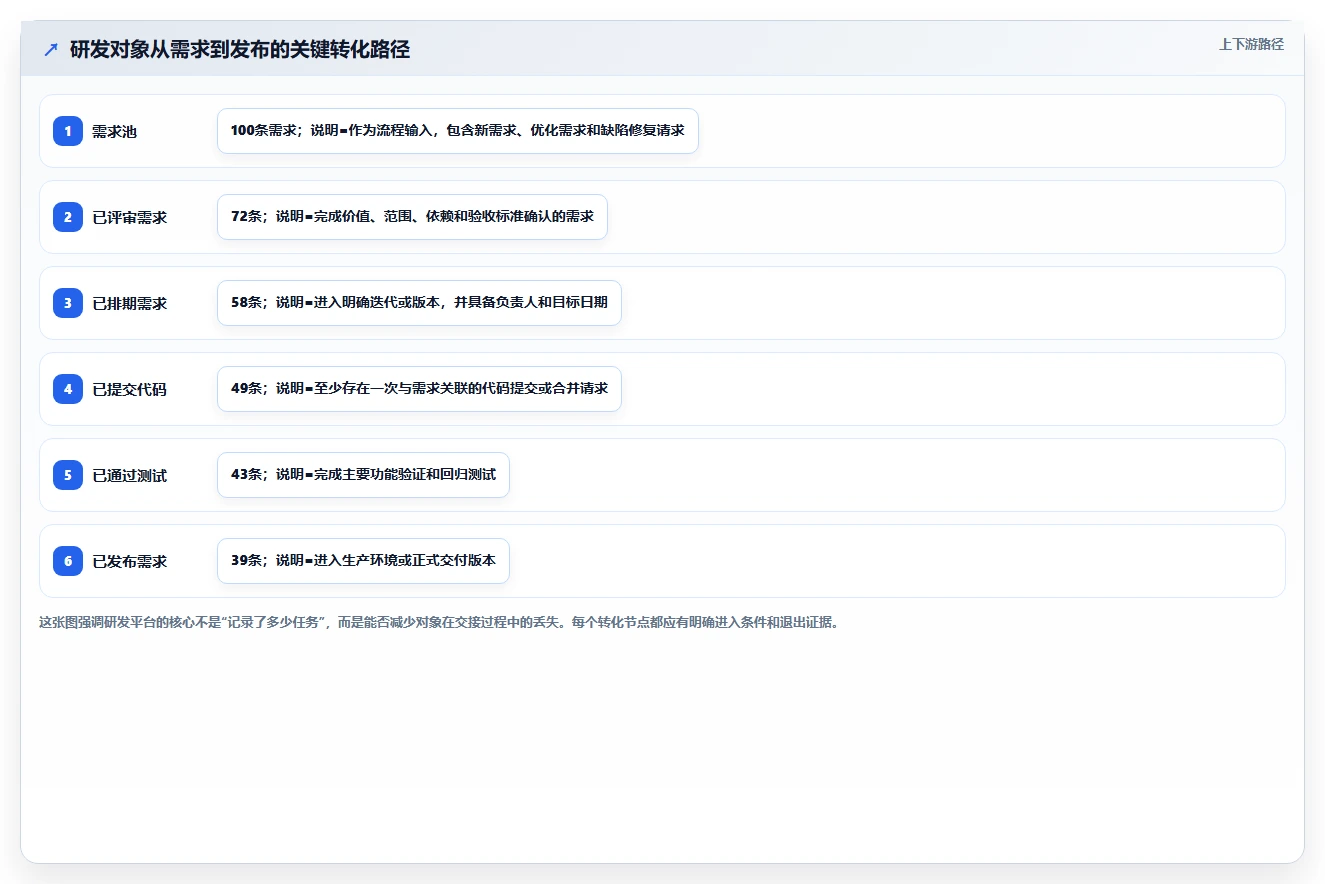Screen dimensions: 1325x884
Task: Open the 43条 test passed description box
Action: click(x=363, y=475)
